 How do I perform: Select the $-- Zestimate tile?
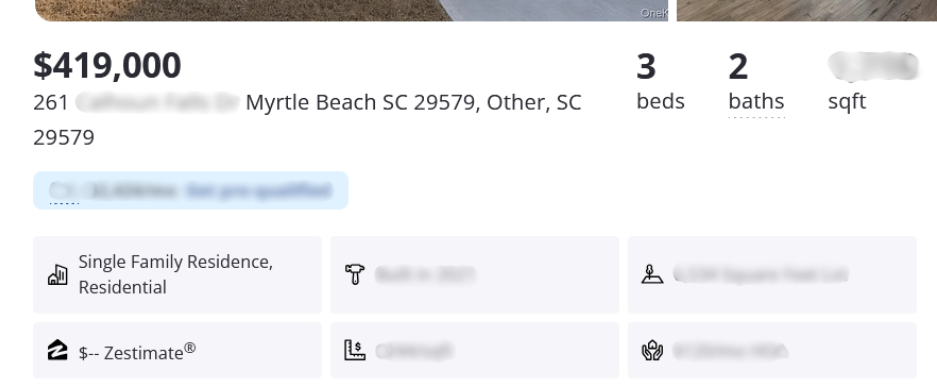(177, 350)
